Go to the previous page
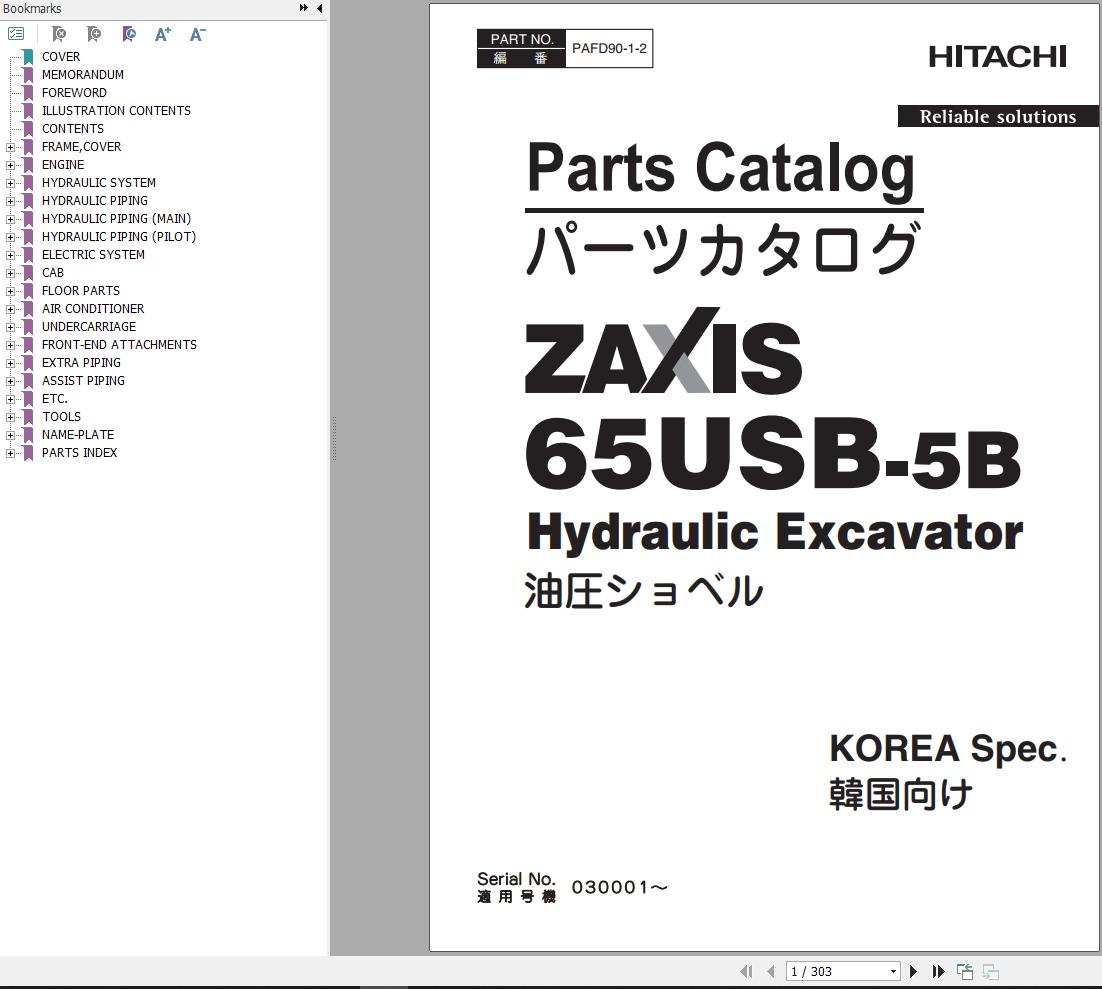The image size is (1102, 989). pyautogui.click(x=771, y=971)
